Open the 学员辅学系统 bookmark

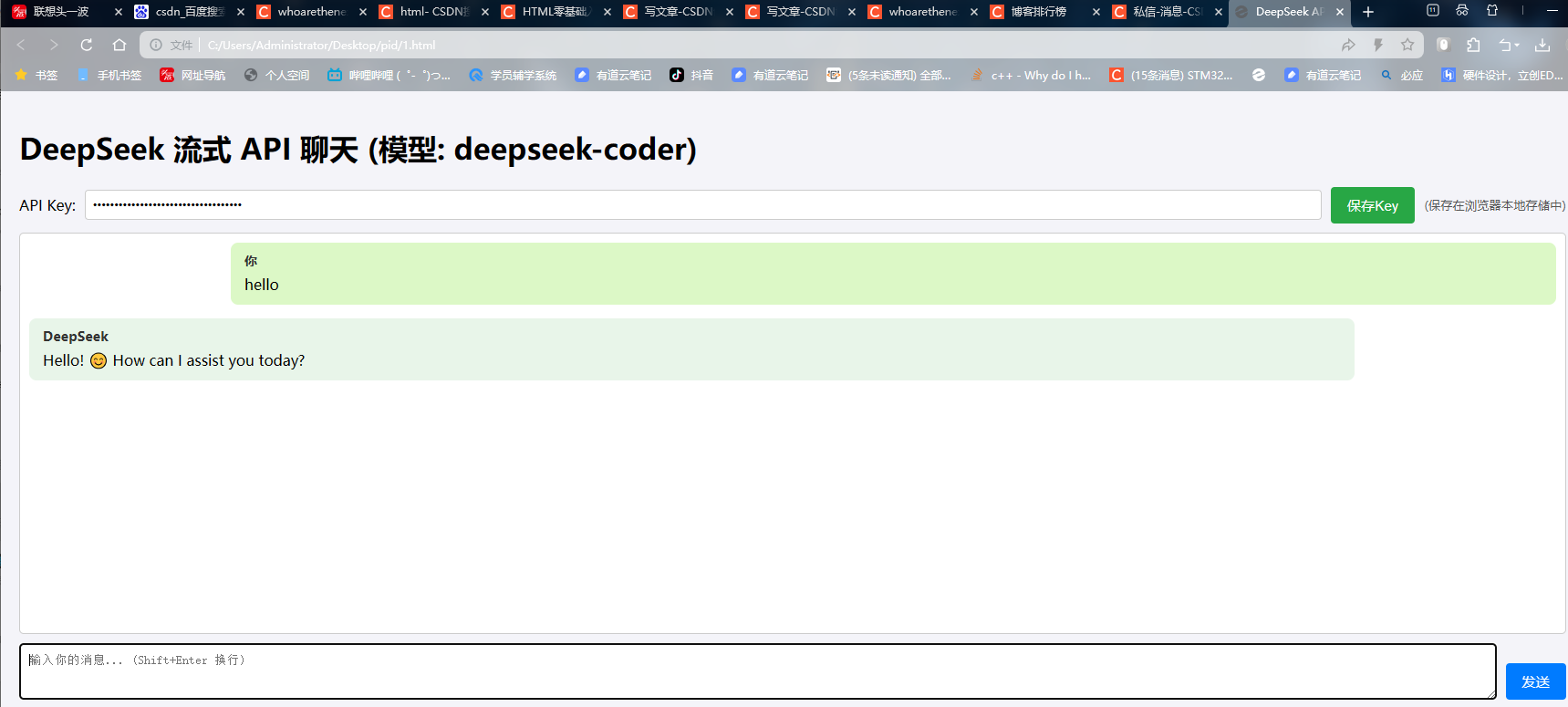[513, 75]
